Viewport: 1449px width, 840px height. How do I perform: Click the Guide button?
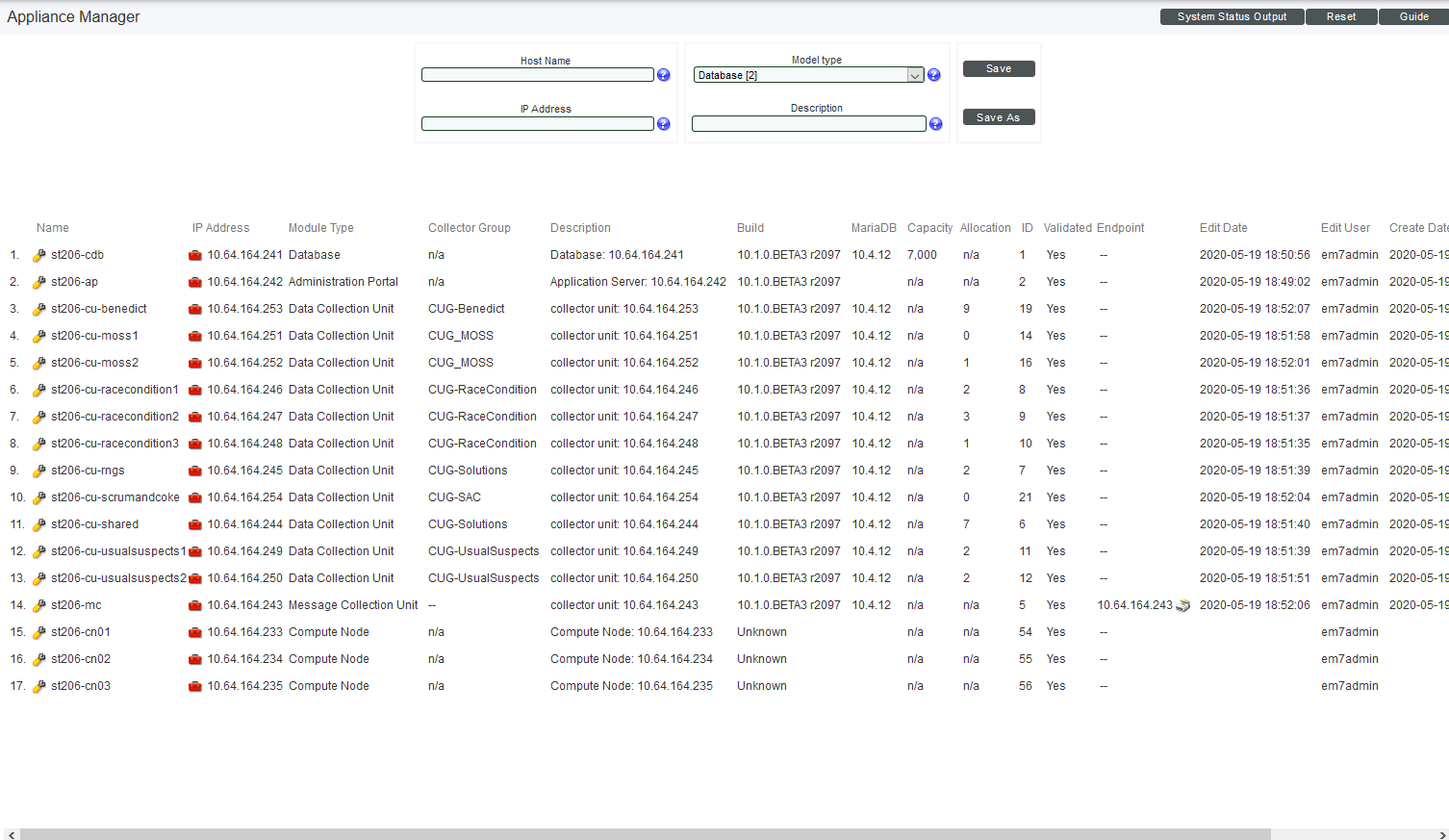coord(1413,16)
